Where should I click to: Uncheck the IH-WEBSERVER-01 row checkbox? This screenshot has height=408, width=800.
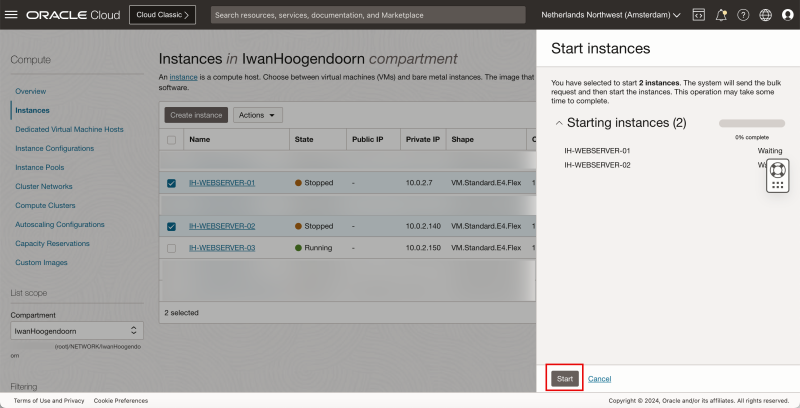171,183
